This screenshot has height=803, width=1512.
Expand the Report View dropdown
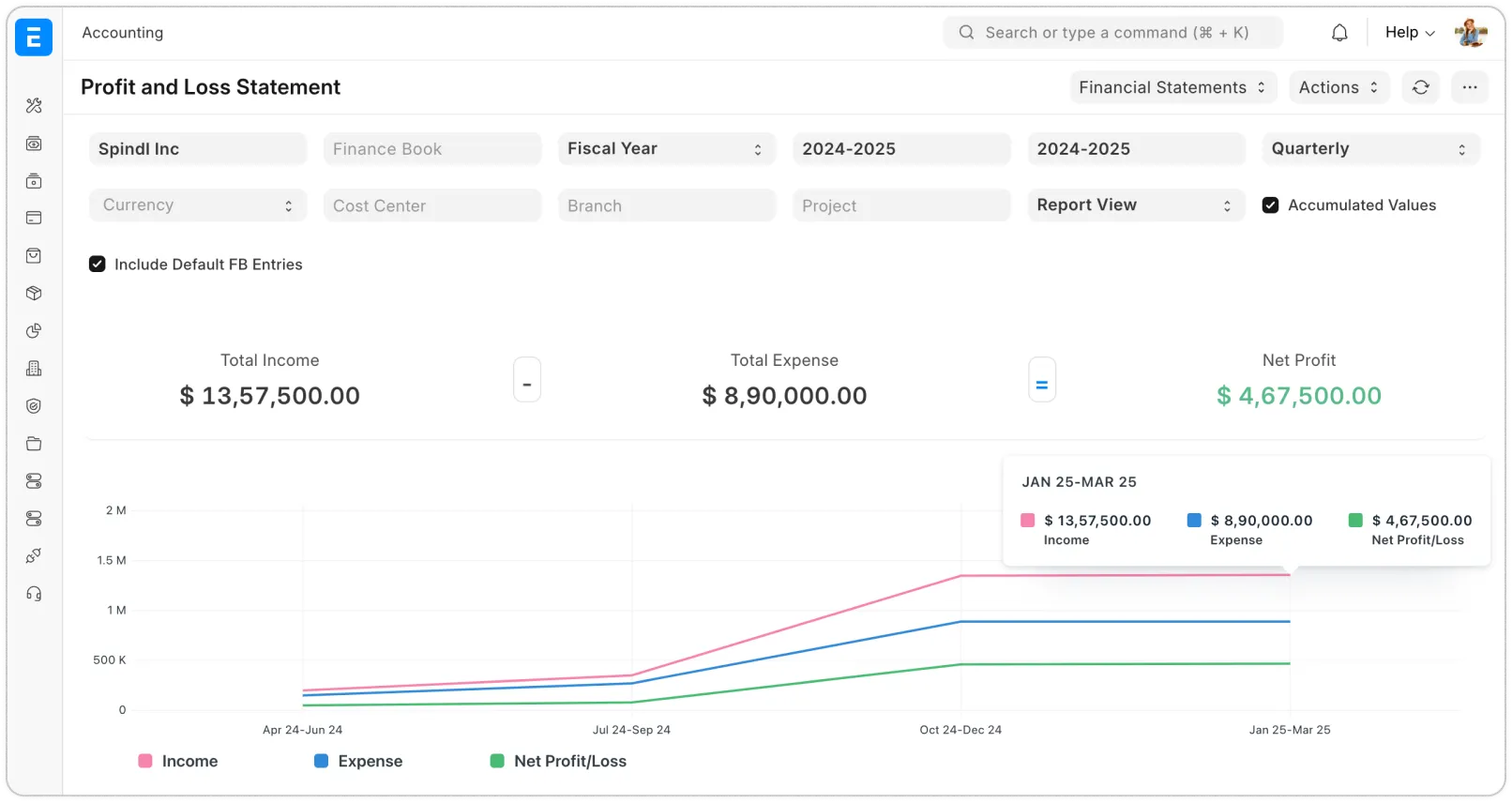click(x=1135, y=205)
